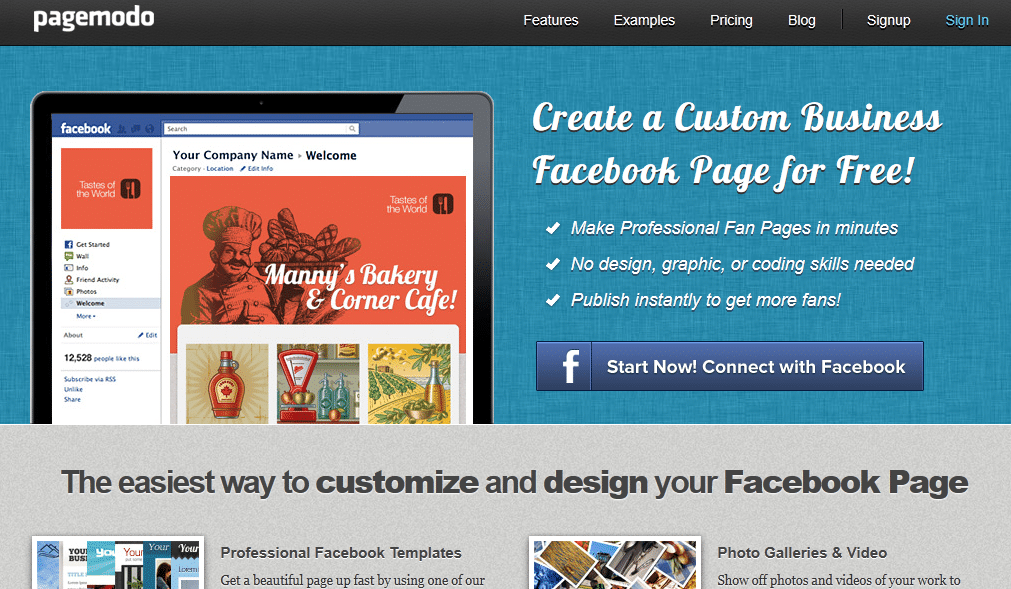Go to the Examples page
The height and width of the screenshot is (589, 1011).
point(644,20)
